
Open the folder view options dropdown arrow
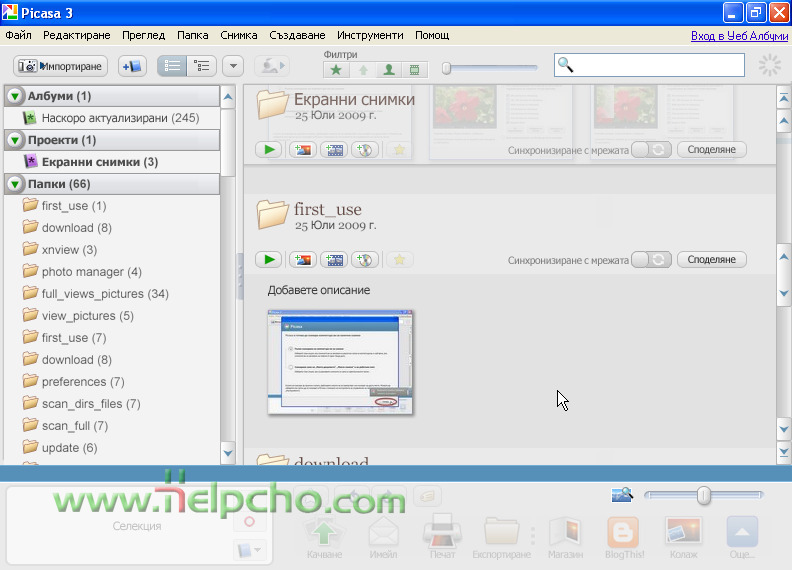point(233,66)
